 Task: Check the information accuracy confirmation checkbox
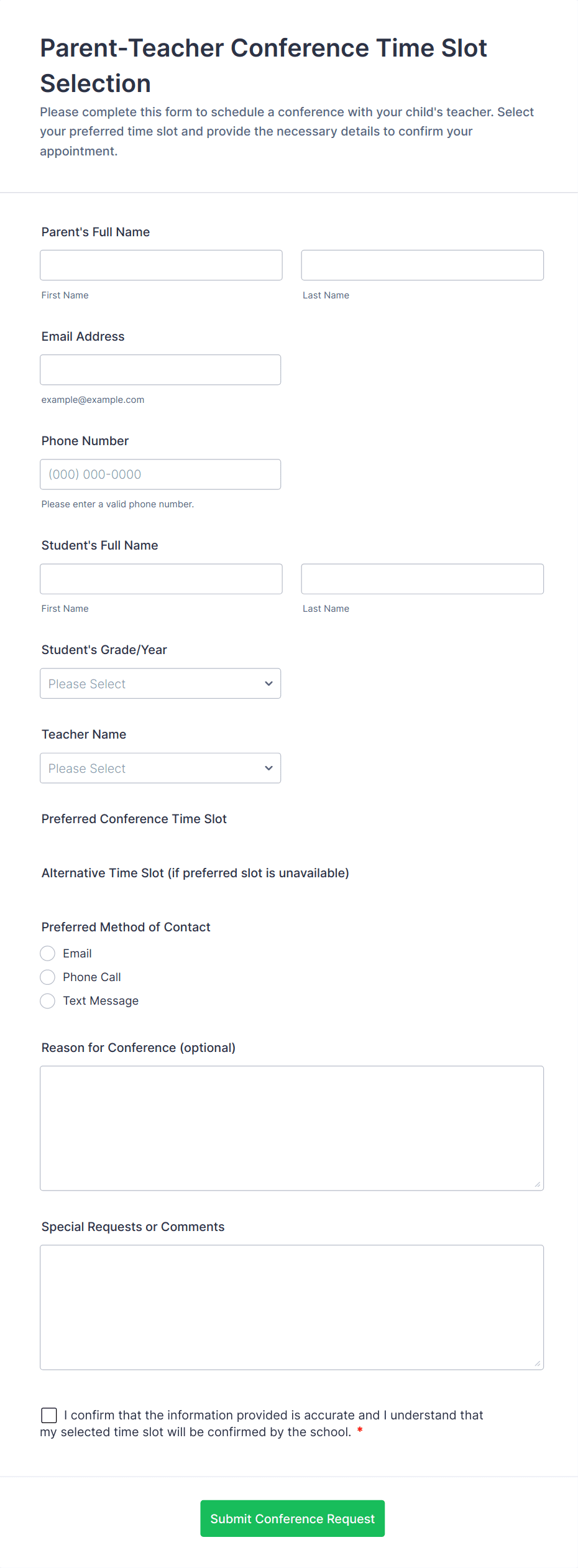(49, 1415)
